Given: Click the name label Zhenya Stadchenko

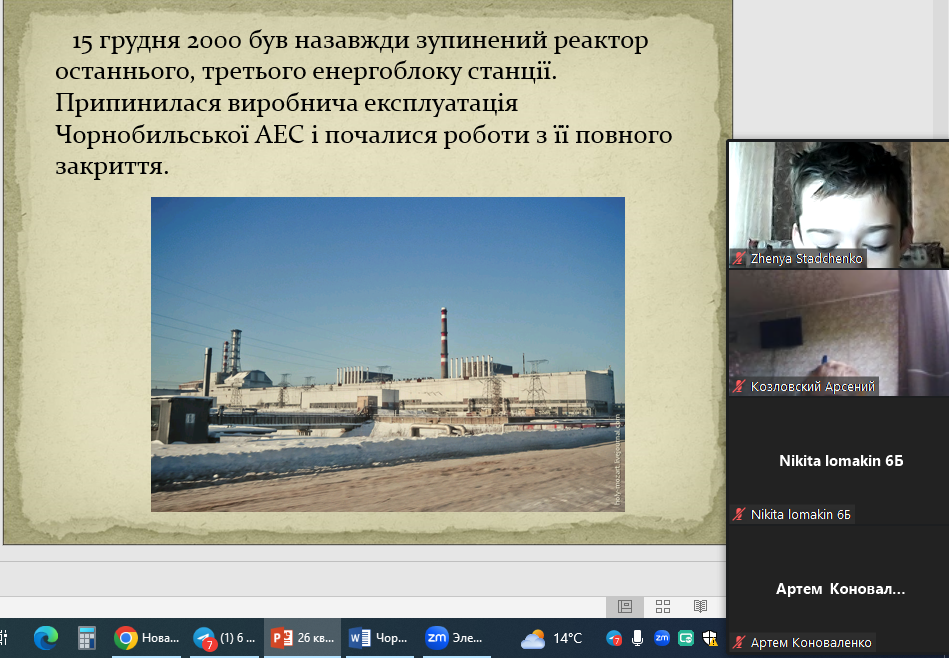Looking at the screenshot, I should (806, 258).
